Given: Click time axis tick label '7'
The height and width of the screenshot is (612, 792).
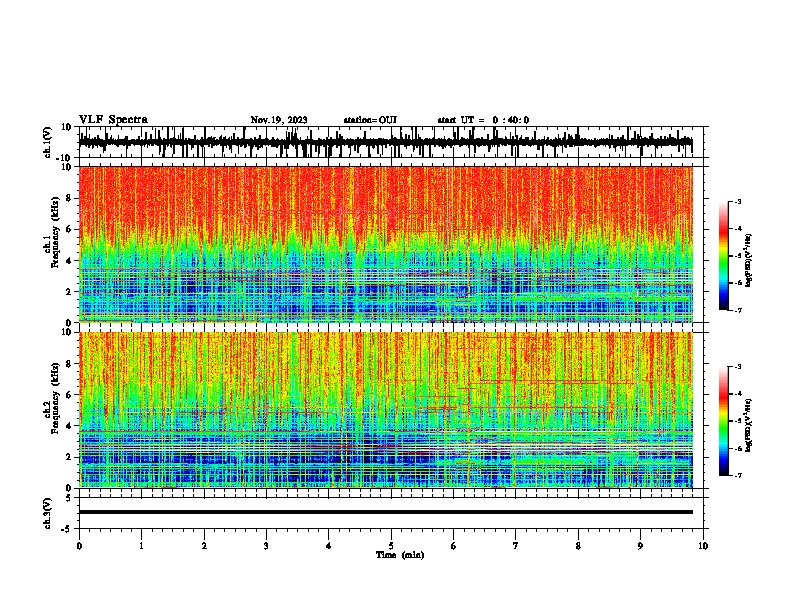Looking at the screenshot, I should click(x=516, y=546).
